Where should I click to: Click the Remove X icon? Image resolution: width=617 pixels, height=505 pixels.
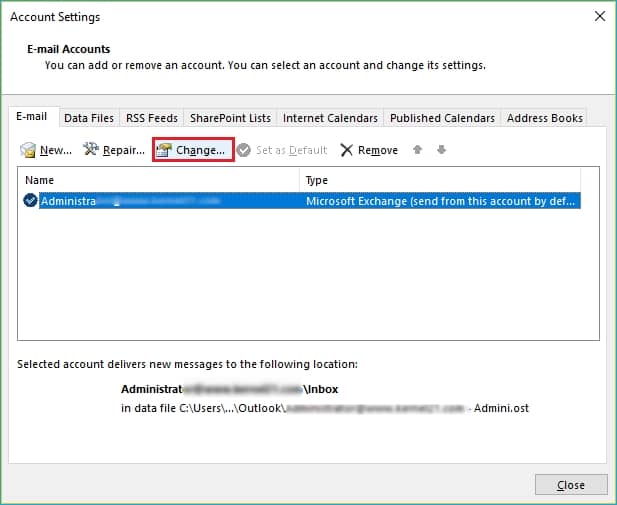pos(347,150)
